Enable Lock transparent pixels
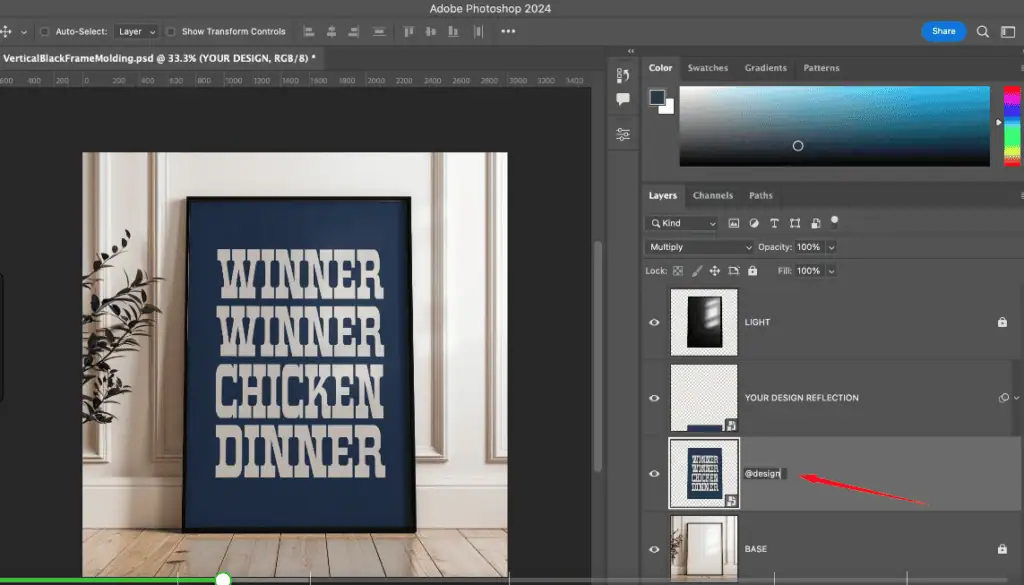 [x=678, y=271]
